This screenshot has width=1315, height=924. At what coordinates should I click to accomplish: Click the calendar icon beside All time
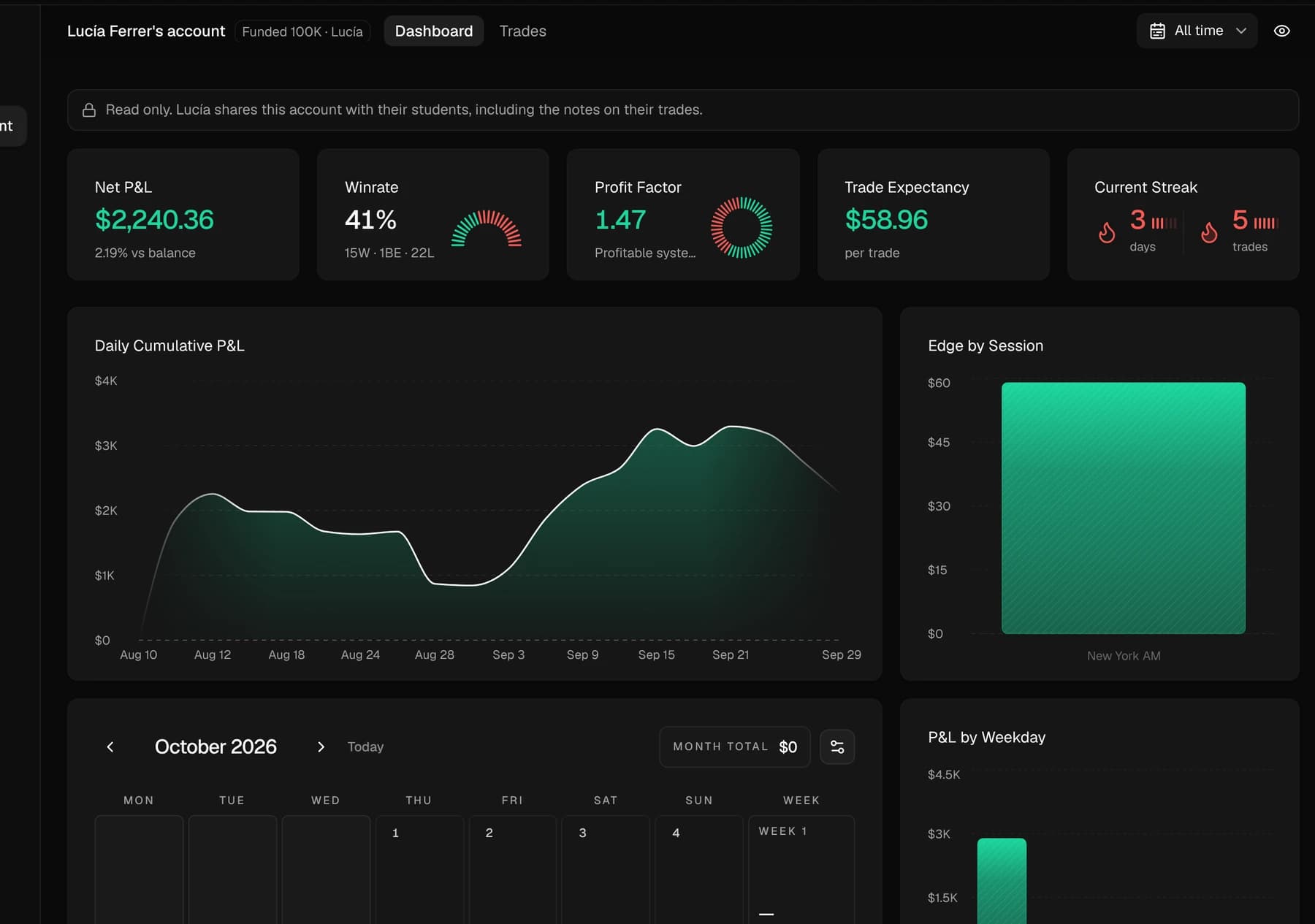pos(1157,31)
